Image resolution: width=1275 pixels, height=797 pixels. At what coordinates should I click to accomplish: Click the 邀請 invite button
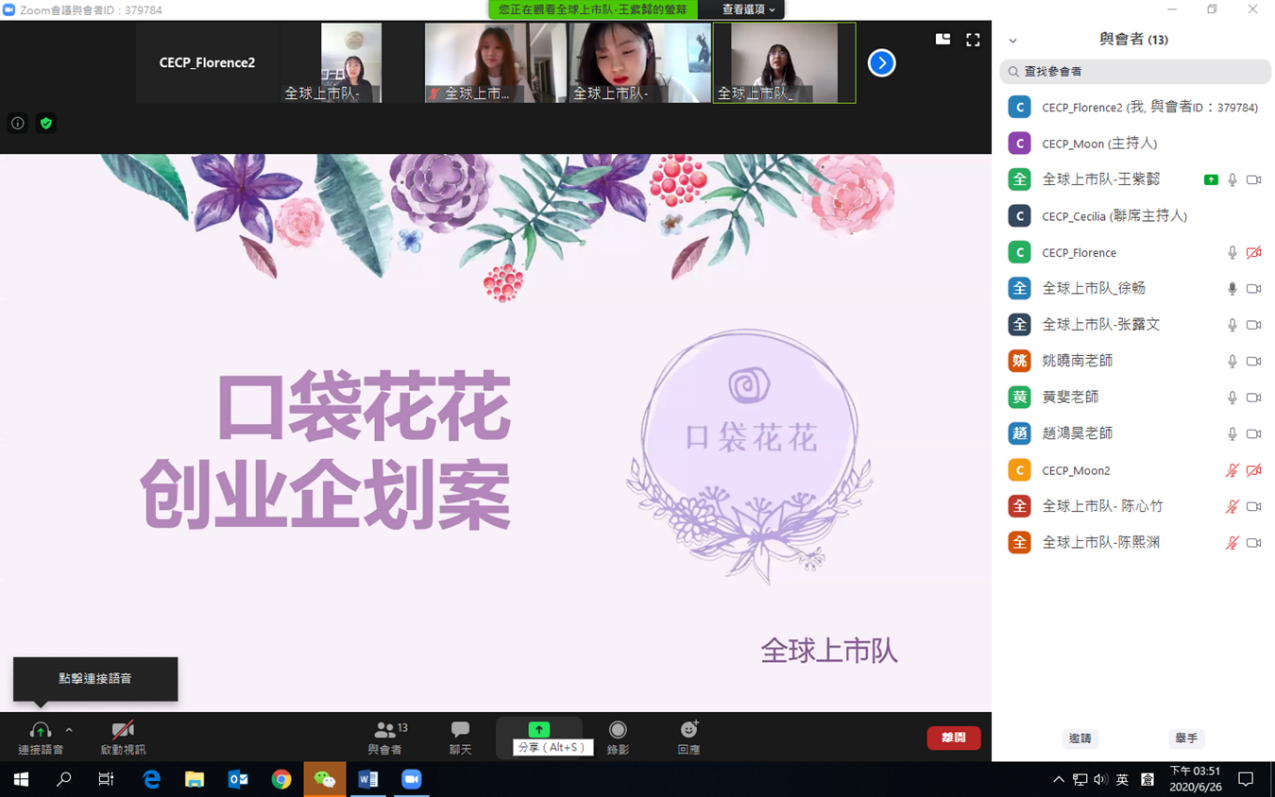[x=1080, y=738]
